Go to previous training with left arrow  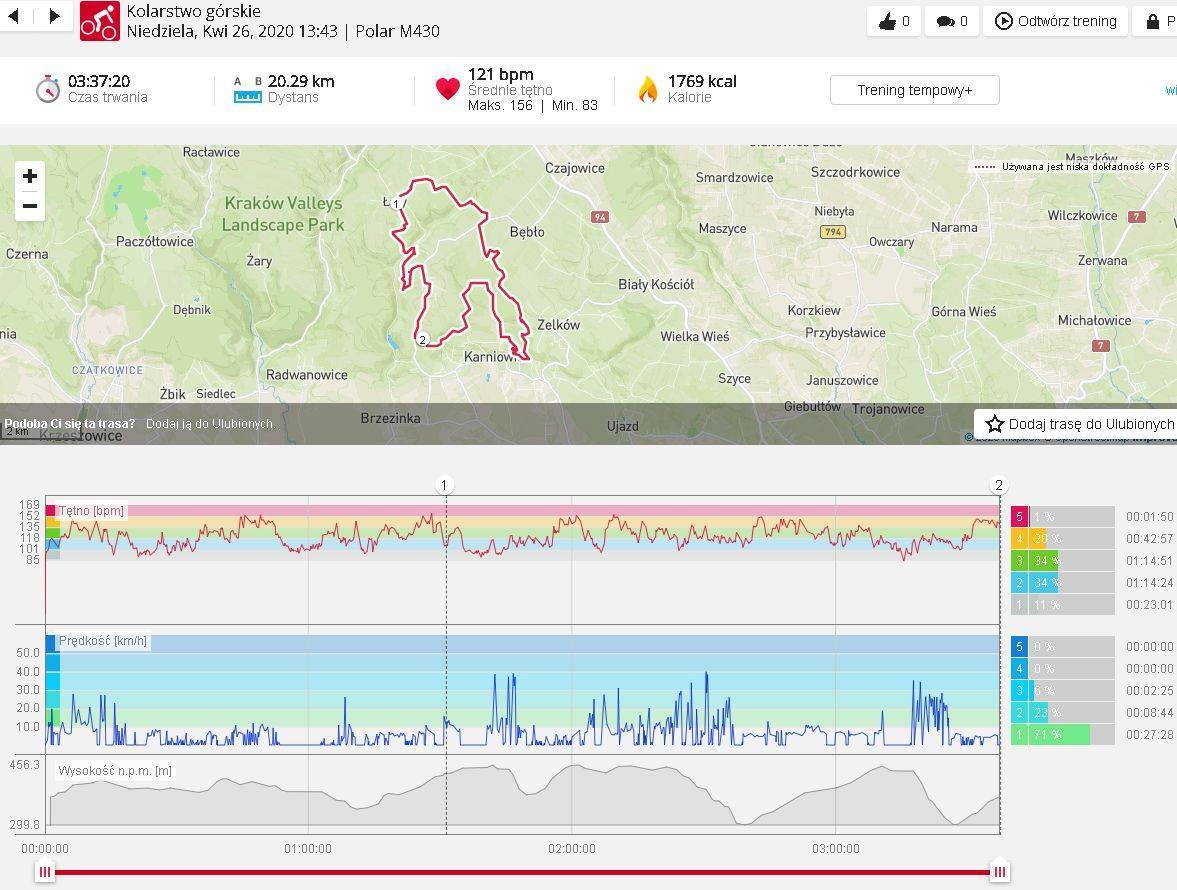tap(14, 16)
